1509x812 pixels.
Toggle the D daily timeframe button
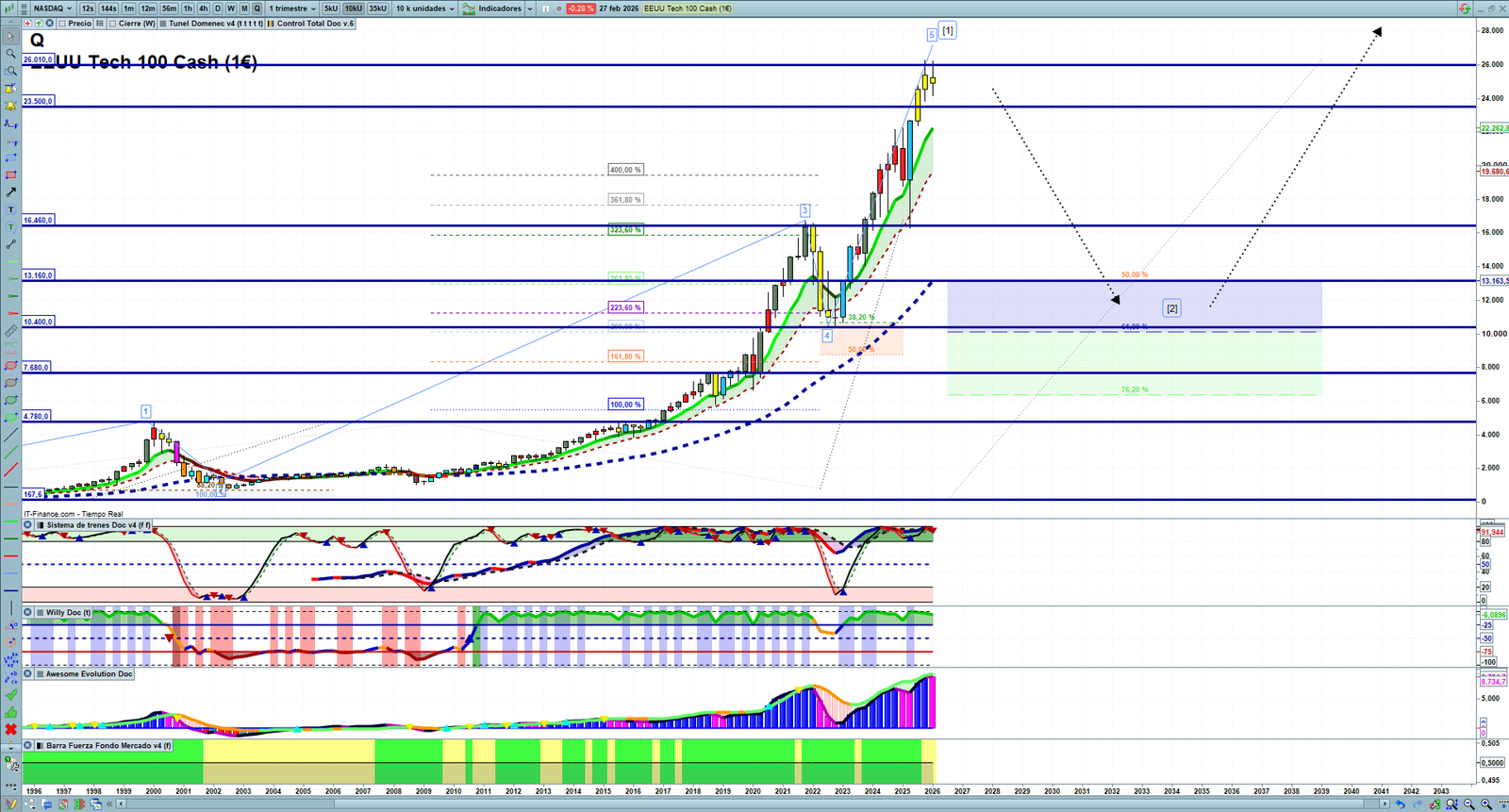pyautogui.click(x=218, y=8)
